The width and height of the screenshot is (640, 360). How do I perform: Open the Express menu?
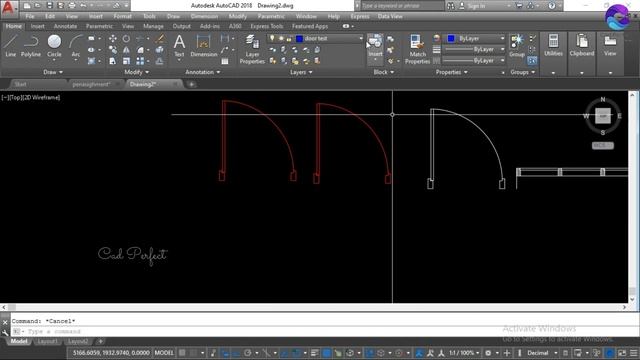point(360,16)
